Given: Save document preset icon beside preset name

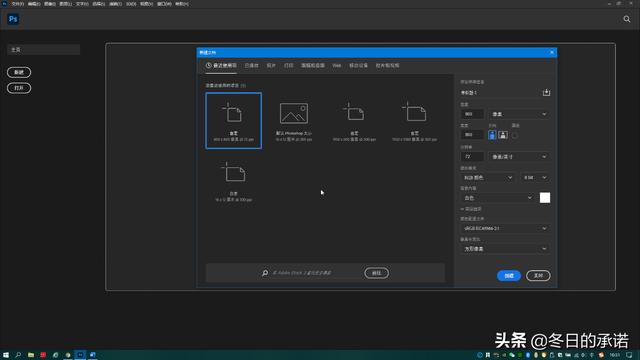Looking at the screenshot, I should [546, 93].
